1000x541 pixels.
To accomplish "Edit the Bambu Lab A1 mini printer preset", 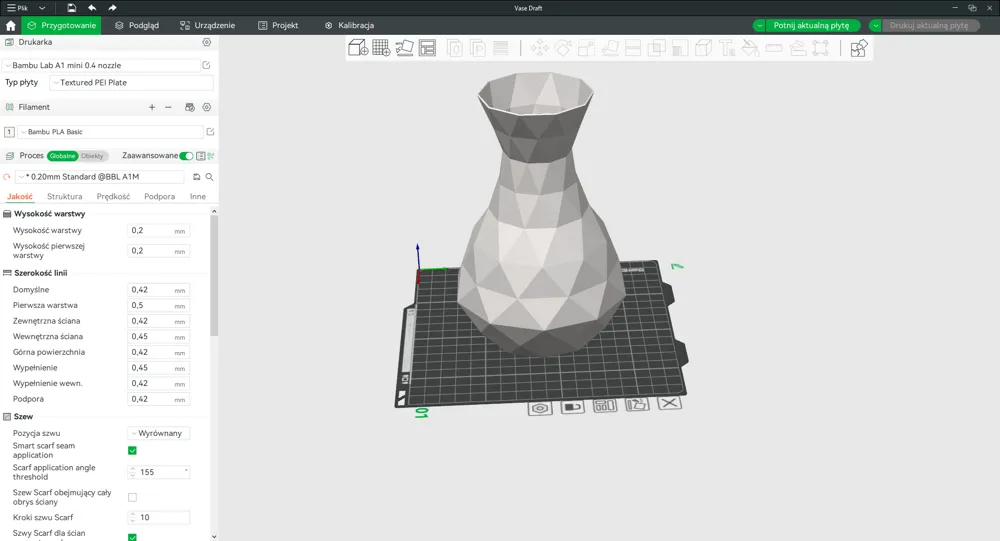I will pos(206,65).
